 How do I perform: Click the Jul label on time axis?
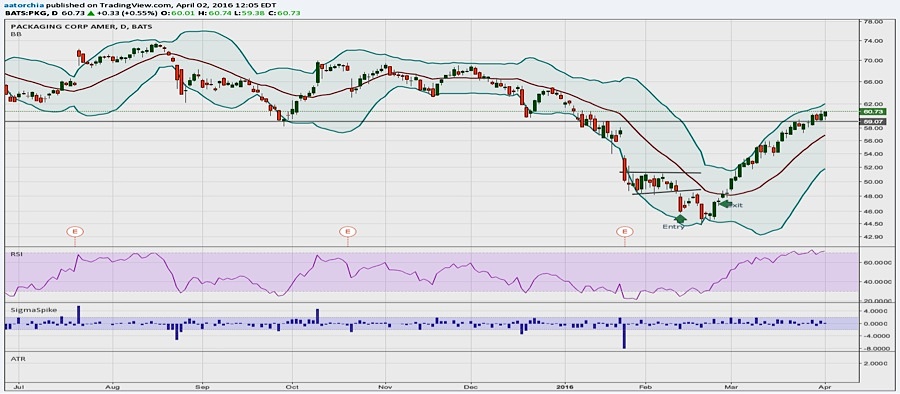tap(18, 388)
